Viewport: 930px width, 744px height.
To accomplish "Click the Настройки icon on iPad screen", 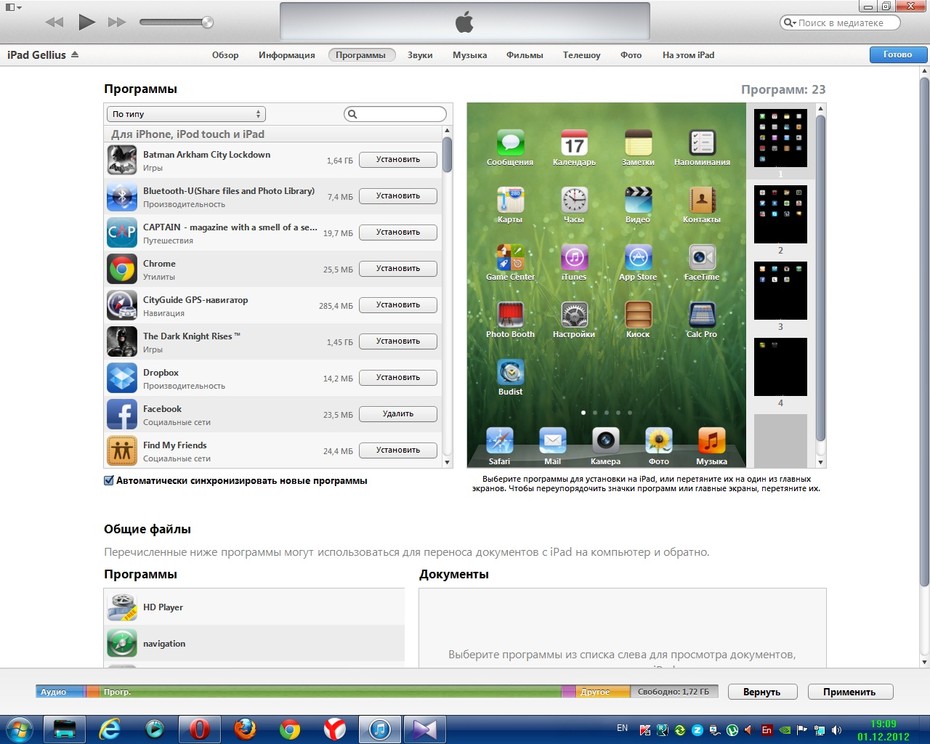I will (574, 315).
